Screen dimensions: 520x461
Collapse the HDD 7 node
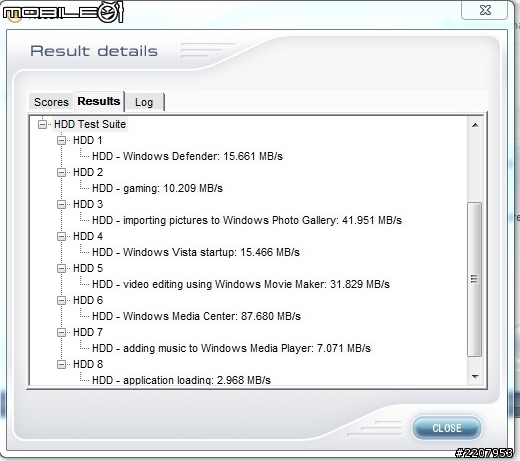click(x=61, y=332)
